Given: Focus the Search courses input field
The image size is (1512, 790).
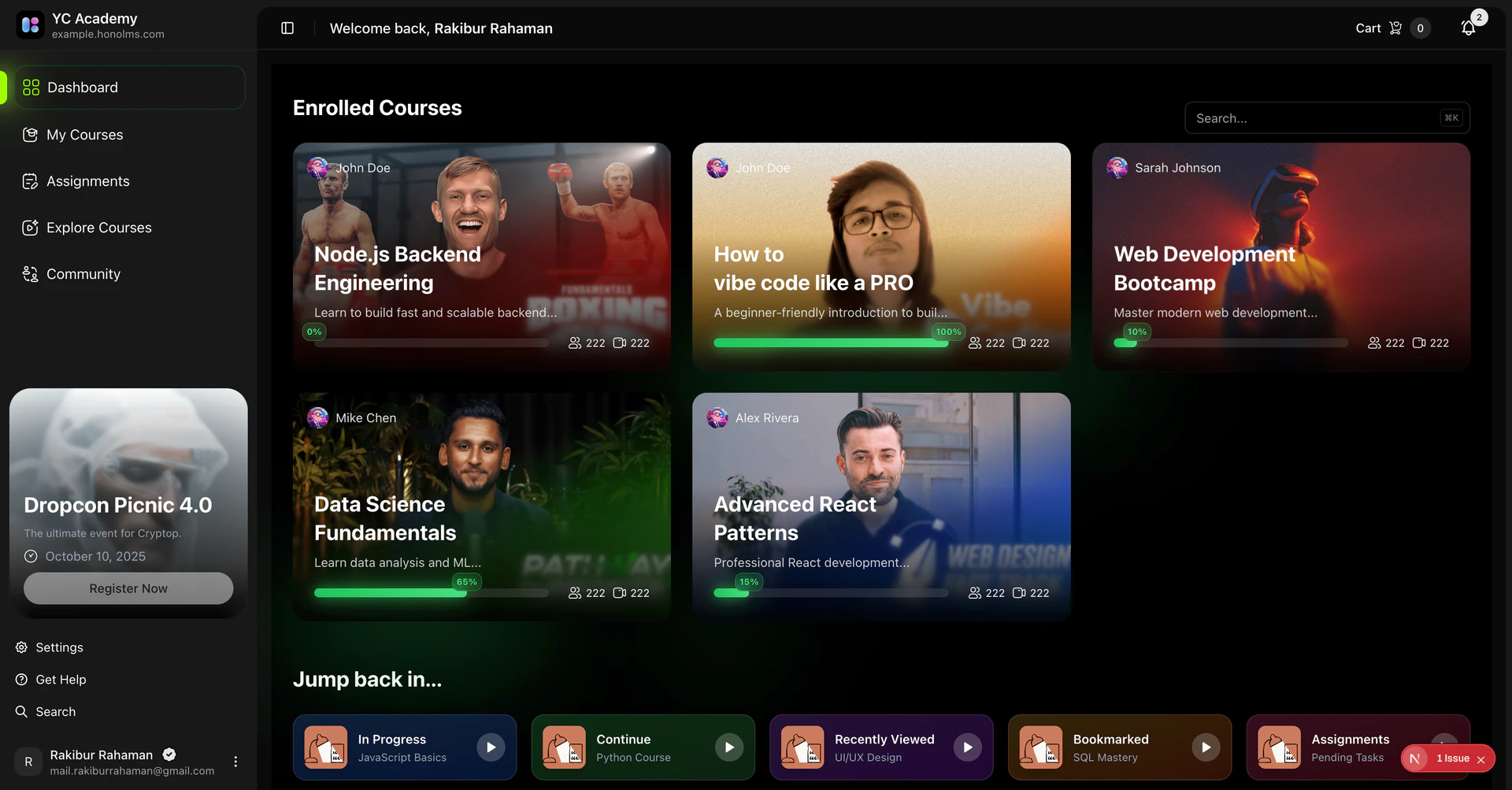Looking at the screenshot, I should pos(1315,118).
